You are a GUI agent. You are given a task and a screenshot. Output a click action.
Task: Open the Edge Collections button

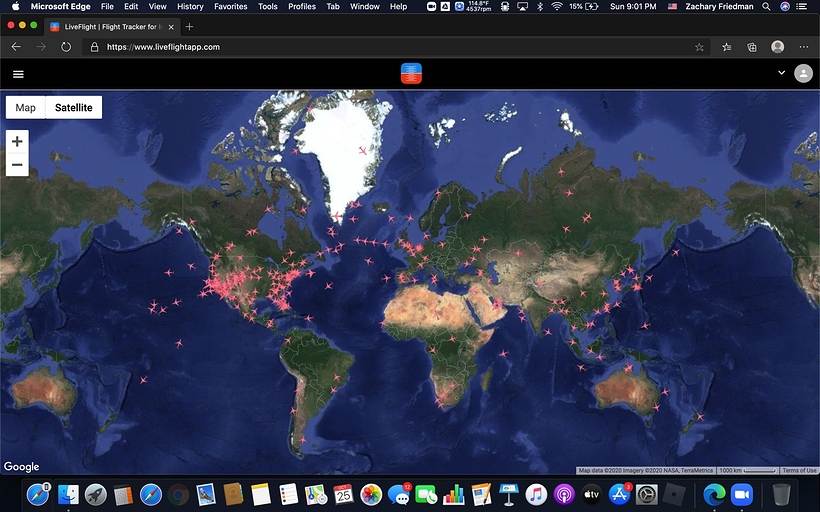click(x=752, y=47)
